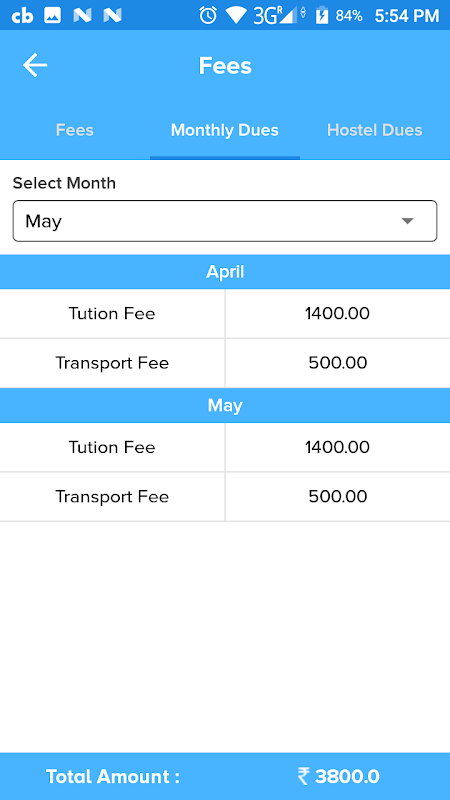
Task: Tap the image notification icon
Action: [x=53, y=16]
